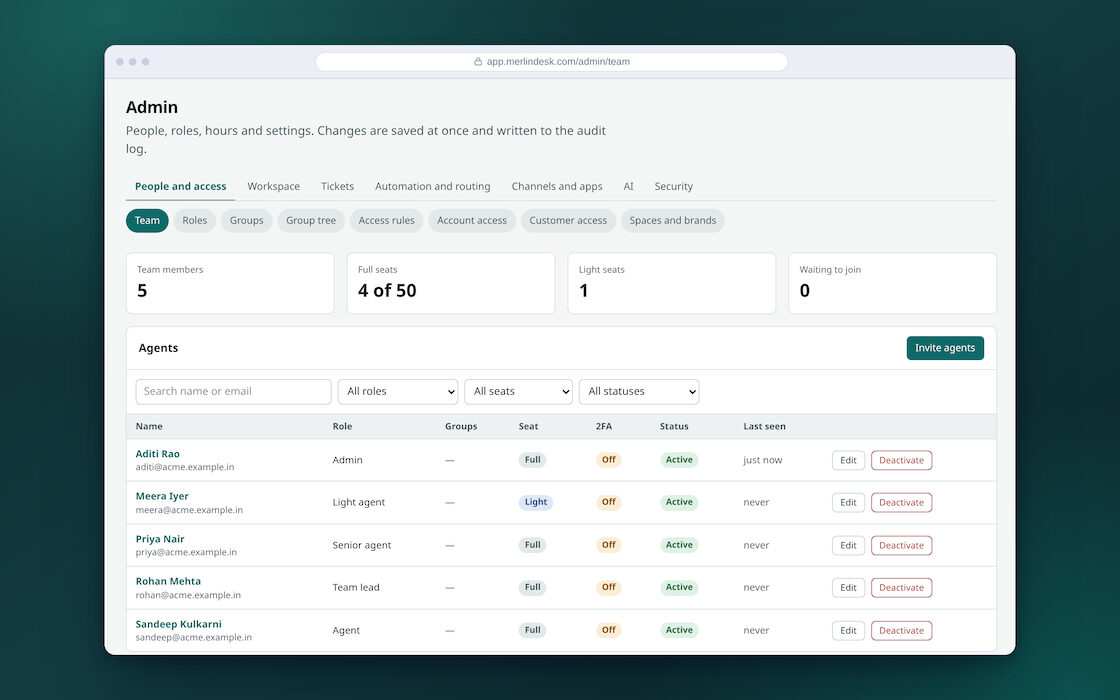This screenshot has height=700, width=1120.
Task: Deactivate Aditi Rao
Action: (901, 460)
